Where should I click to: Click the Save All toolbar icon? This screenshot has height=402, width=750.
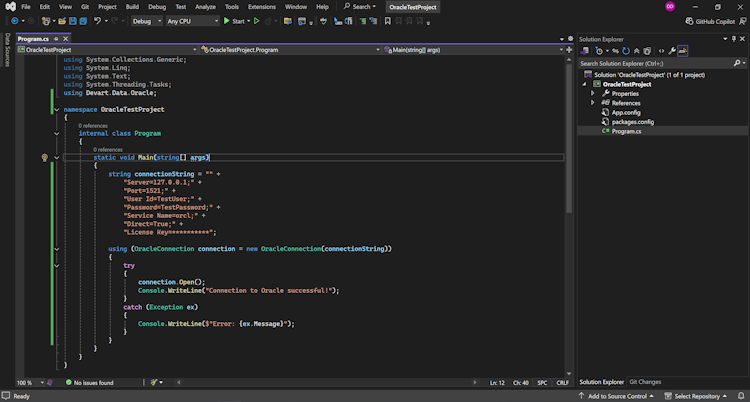point(83,20)
